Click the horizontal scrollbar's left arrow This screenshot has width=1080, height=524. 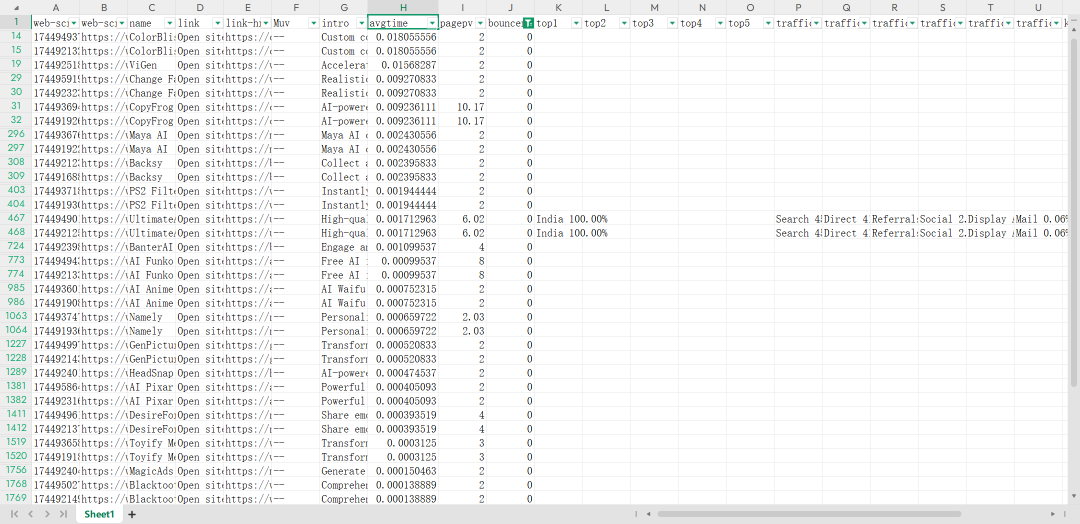coord(648,514)
